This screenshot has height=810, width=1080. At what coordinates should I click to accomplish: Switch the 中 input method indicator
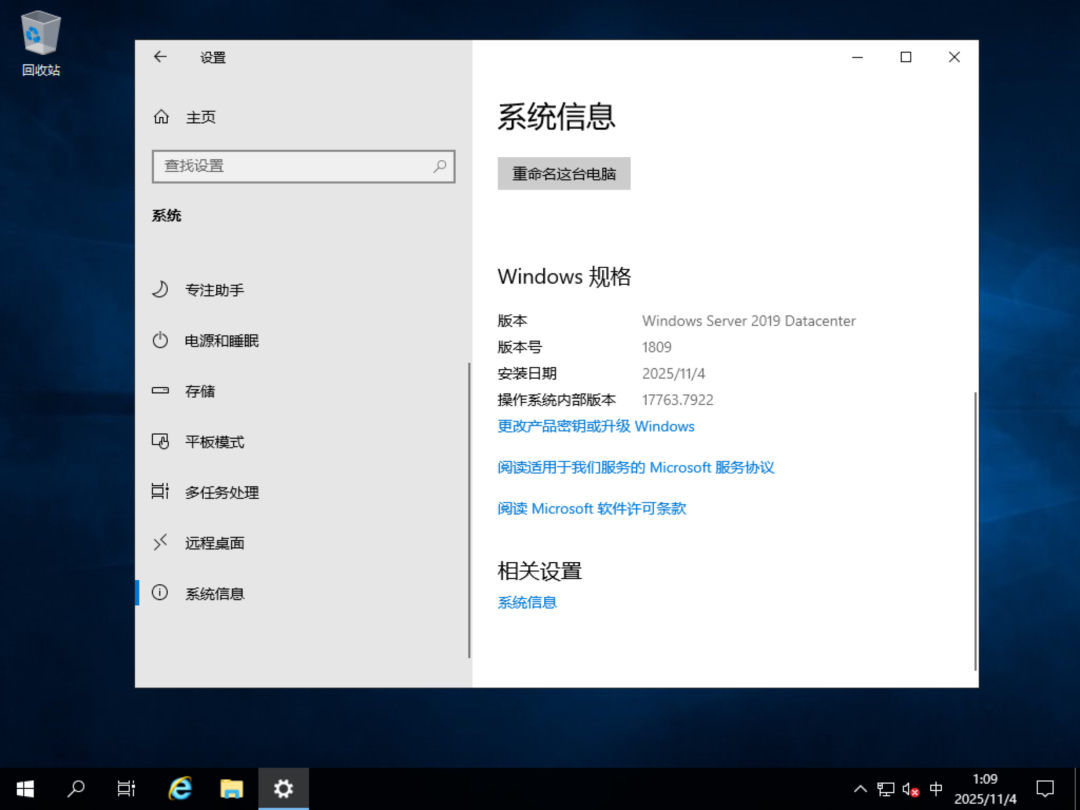point(936,789)
